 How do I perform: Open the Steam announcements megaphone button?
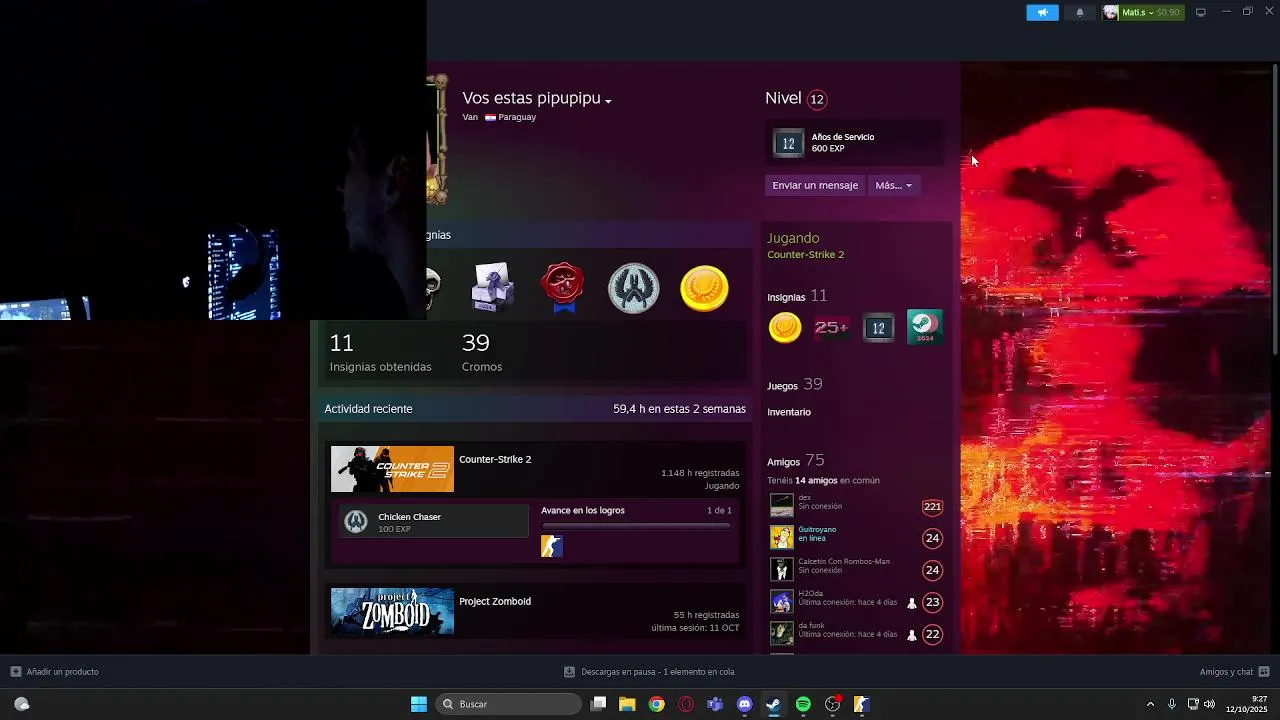(x=1042, y=12)
